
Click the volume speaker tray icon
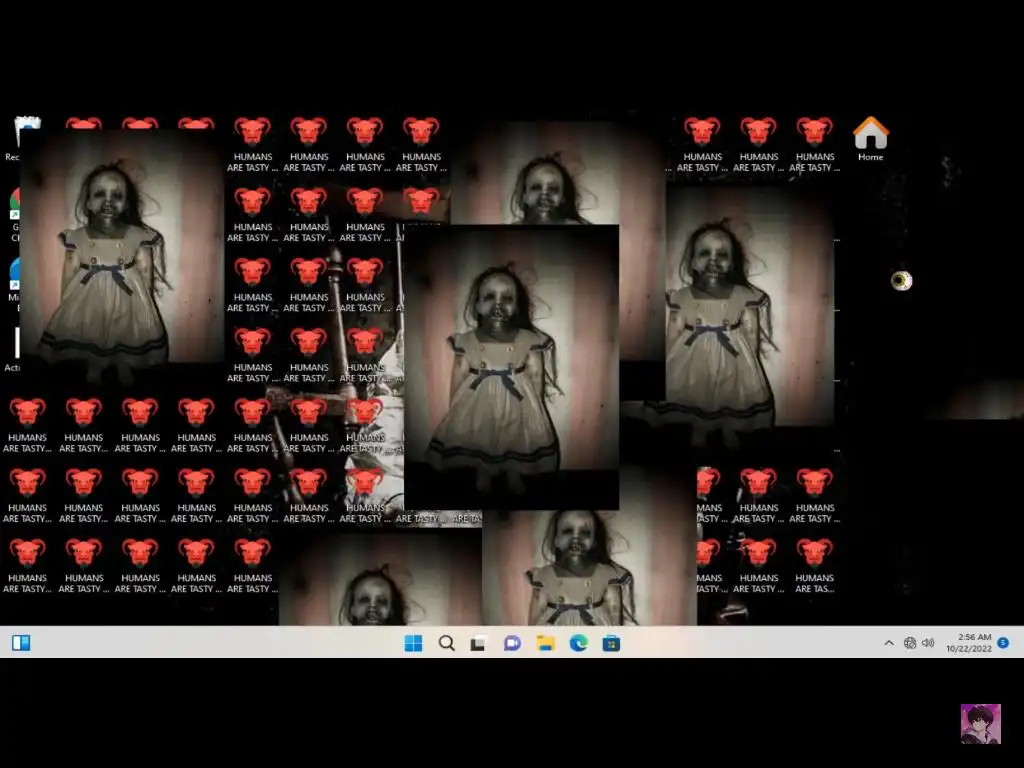tap(928, 643)
